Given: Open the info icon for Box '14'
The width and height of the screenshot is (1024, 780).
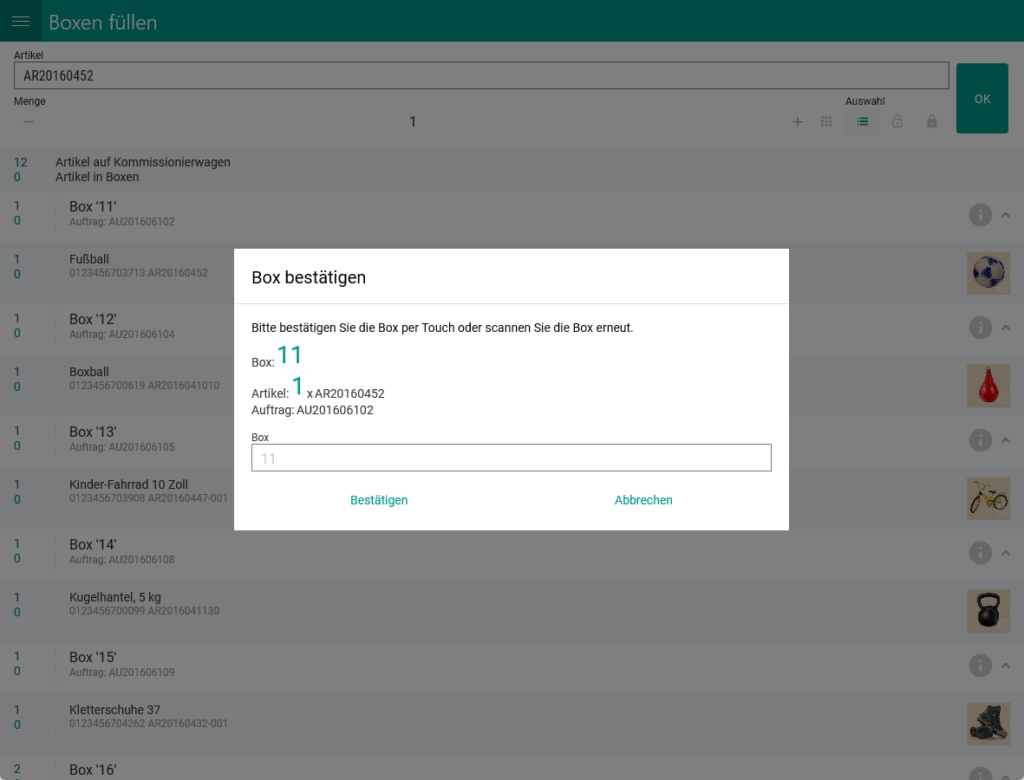Looking at the screenshot, I should coord(980,552).
